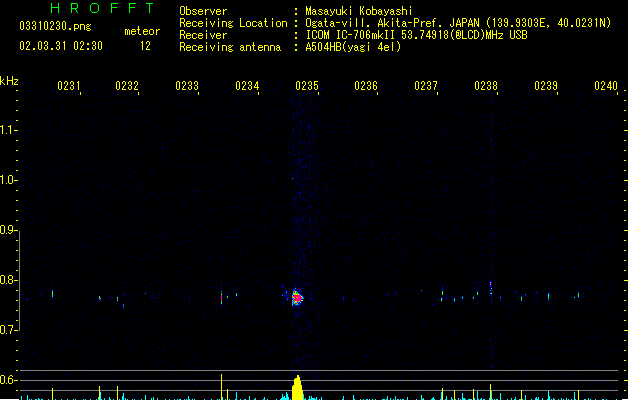This screenshot has width=629, height=400.
Task: Click the 0234 time marker
Action: 247,86
